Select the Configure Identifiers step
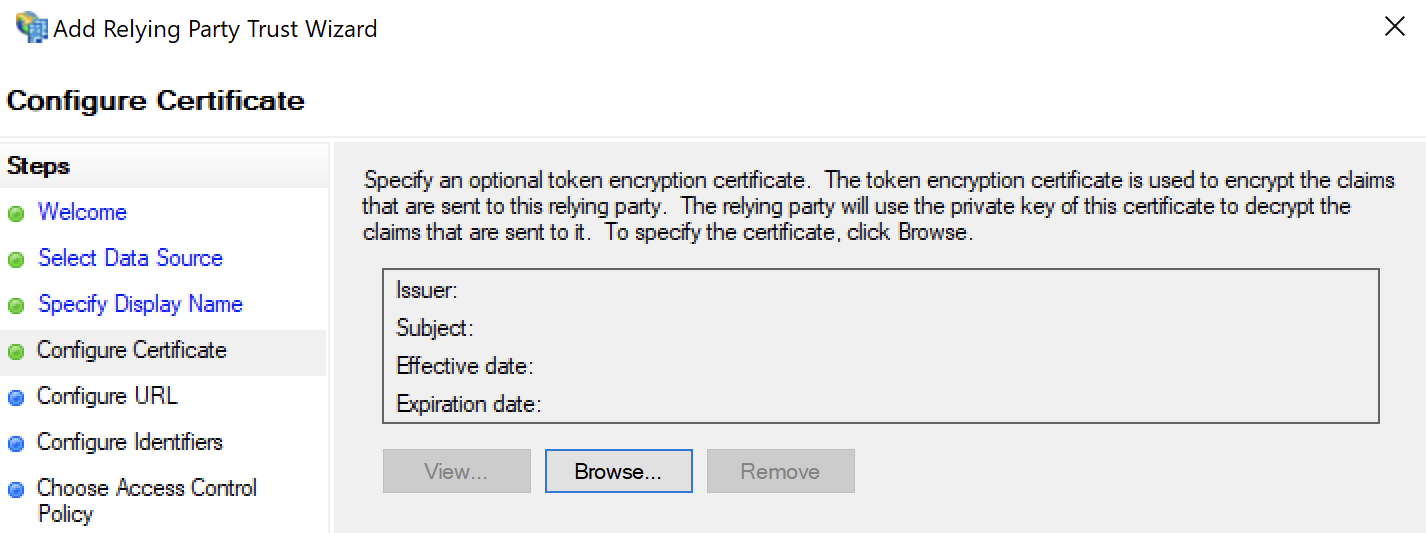Image resolution: width=1426 pixels, height=533 pixels. point(129,442)
